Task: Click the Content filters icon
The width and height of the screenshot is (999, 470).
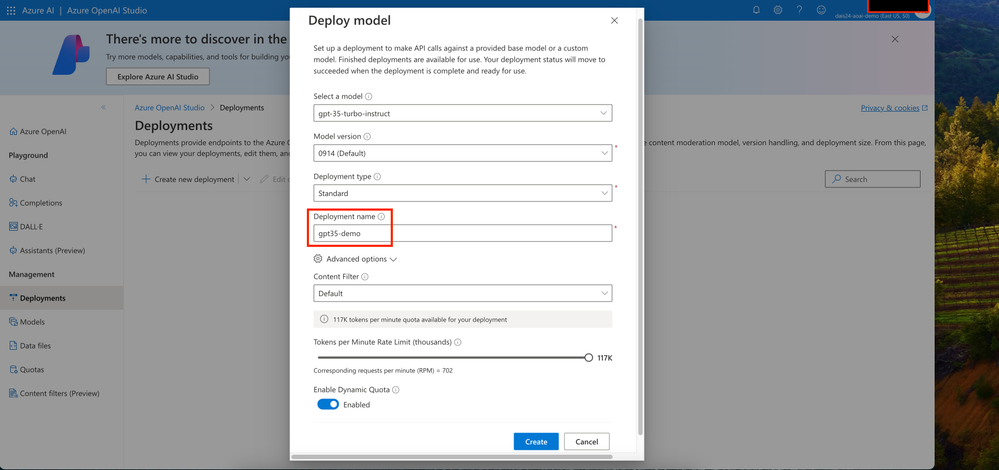Action: (13, 393)
